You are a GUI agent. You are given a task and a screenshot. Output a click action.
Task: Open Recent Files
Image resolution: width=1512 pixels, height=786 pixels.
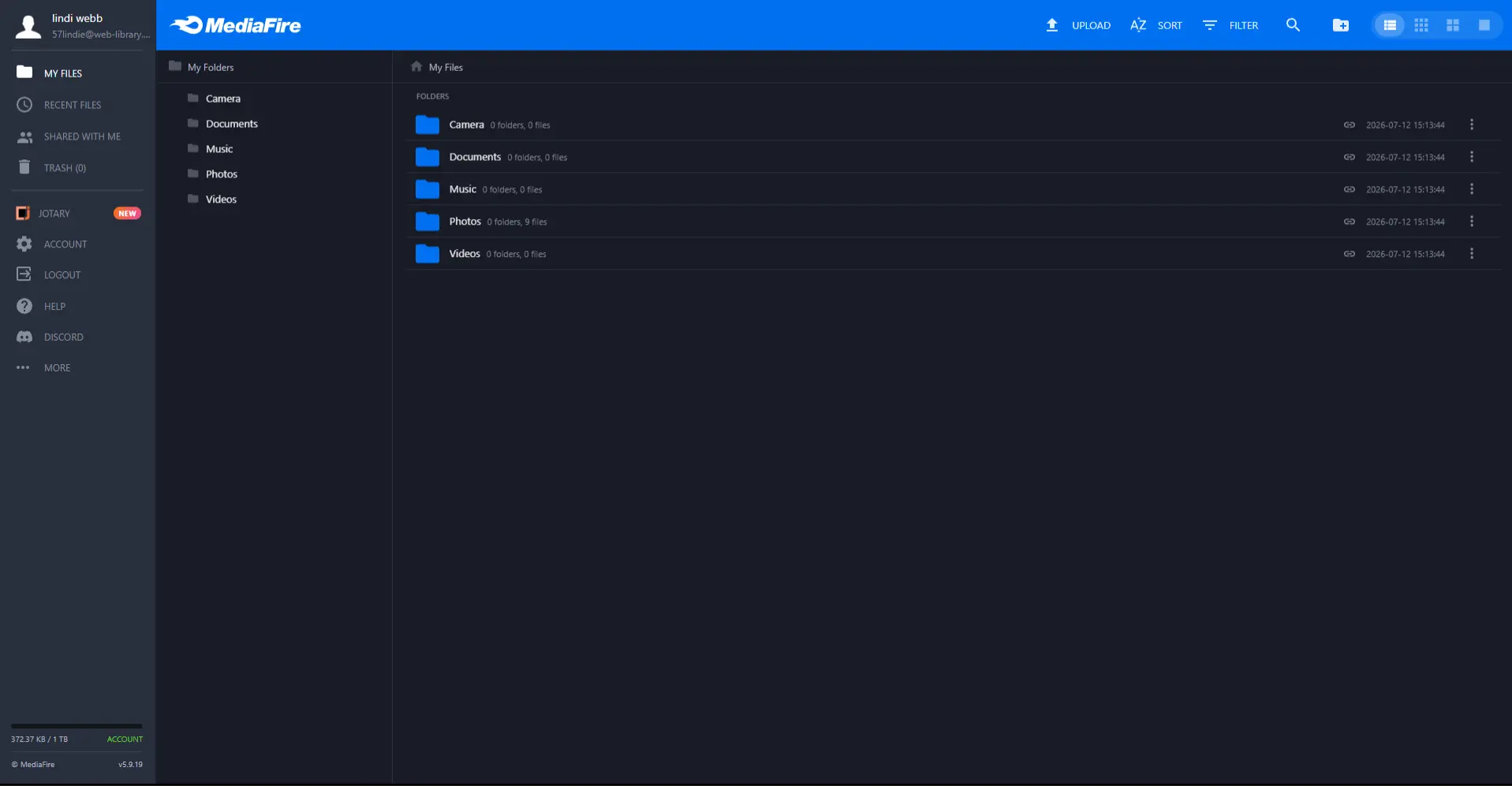click(59, 105)
